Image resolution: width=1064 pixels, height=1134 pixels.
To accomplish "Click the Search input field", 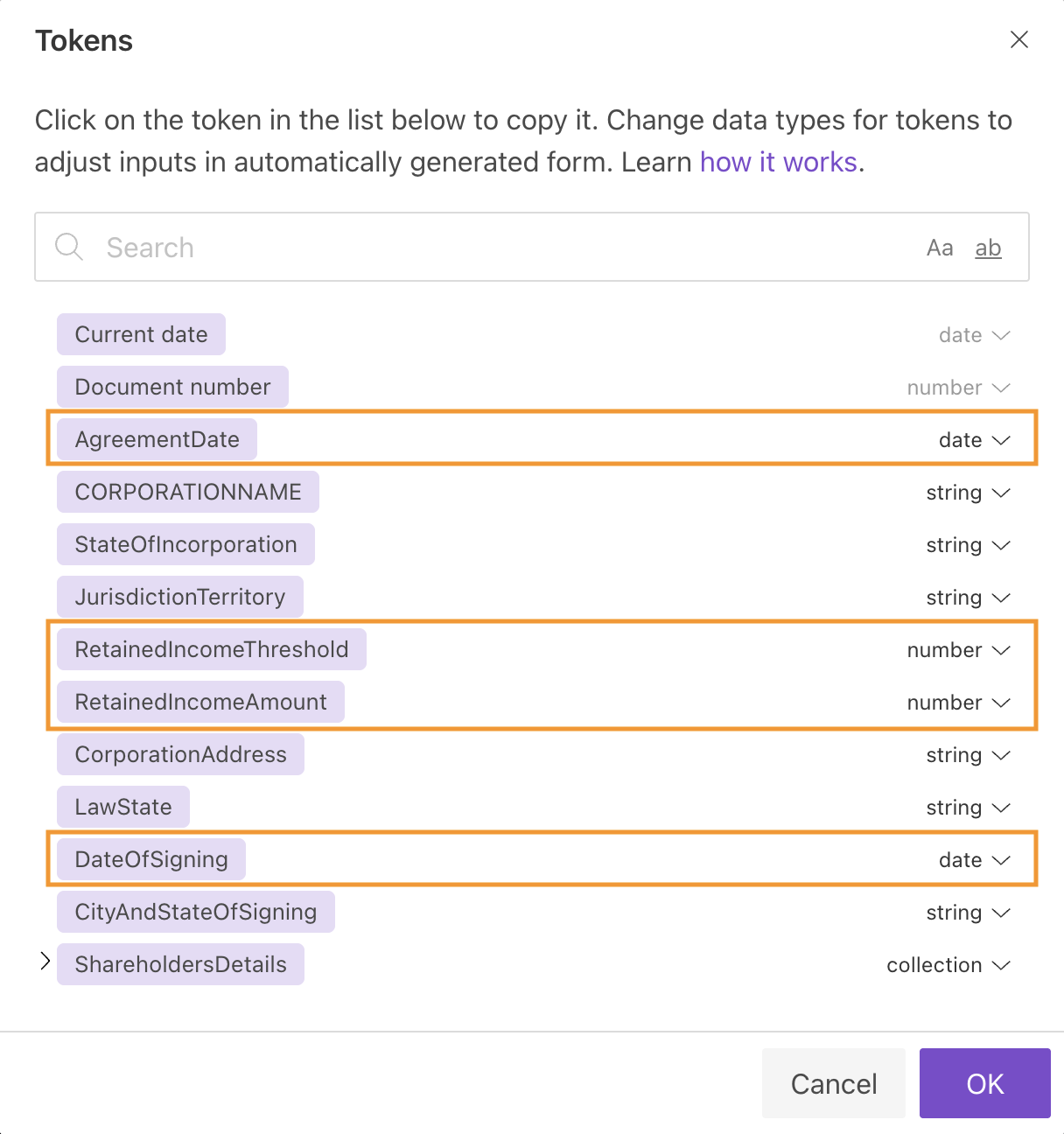I will click(350, 248).
